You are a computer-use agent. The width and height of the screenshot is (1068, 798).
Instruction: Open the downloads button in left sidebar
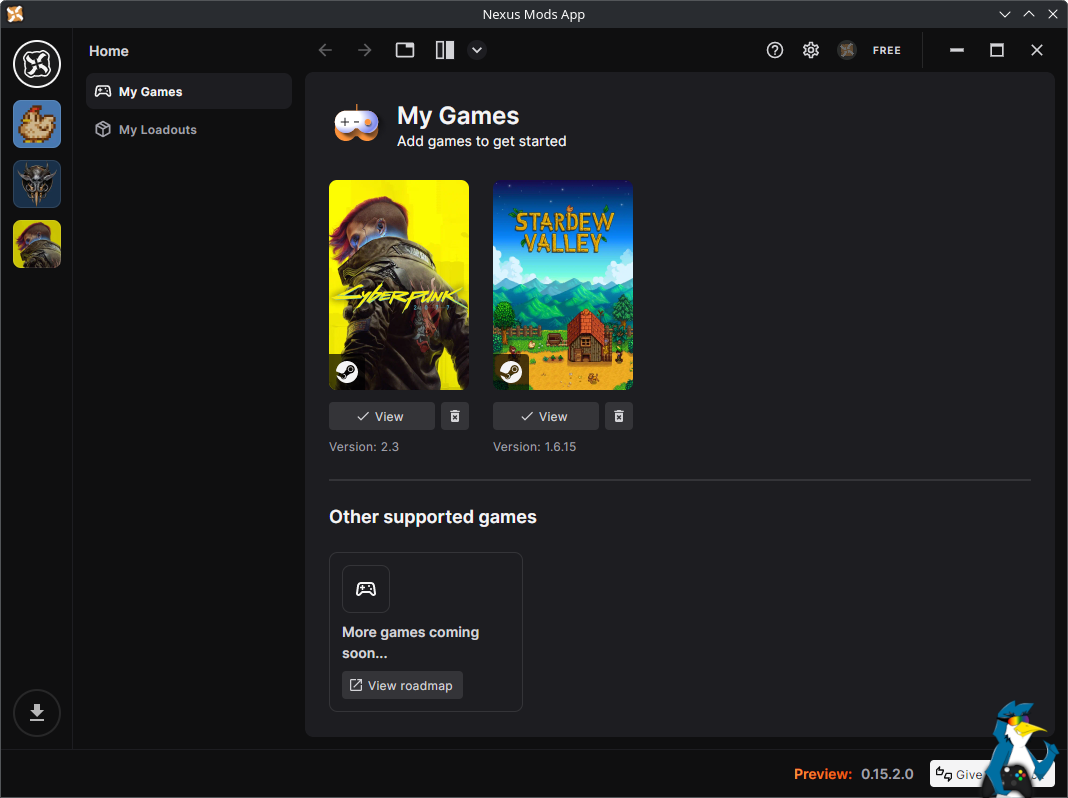(x=37, y=713)
